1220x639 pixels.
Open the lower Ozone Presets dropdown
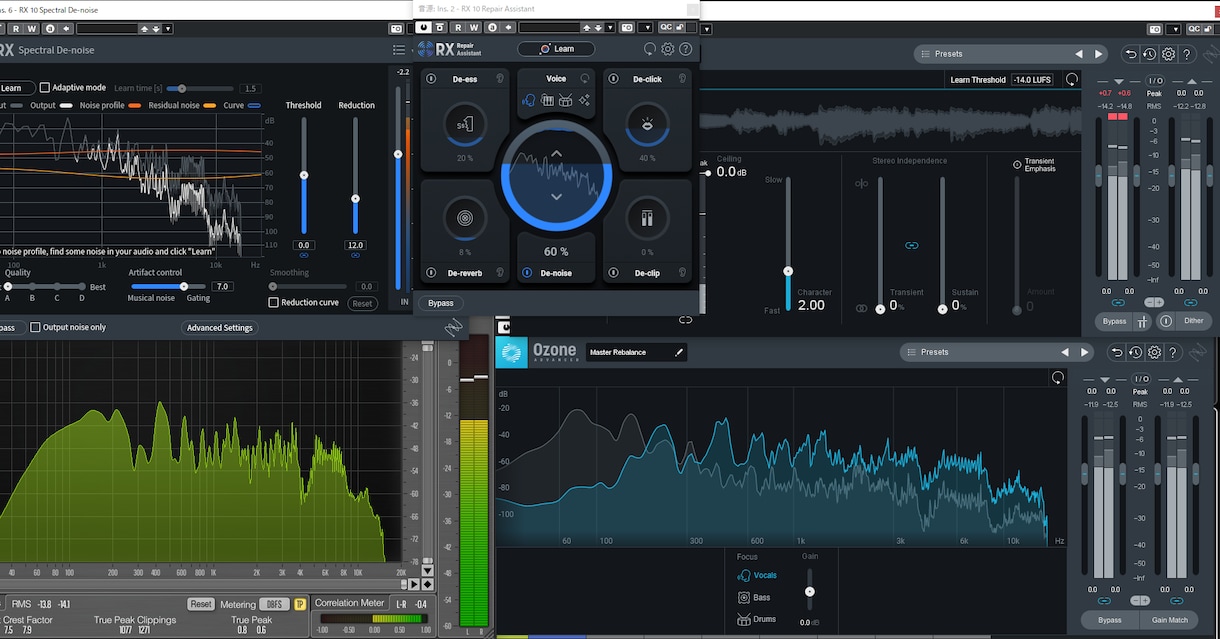(998, 352)
